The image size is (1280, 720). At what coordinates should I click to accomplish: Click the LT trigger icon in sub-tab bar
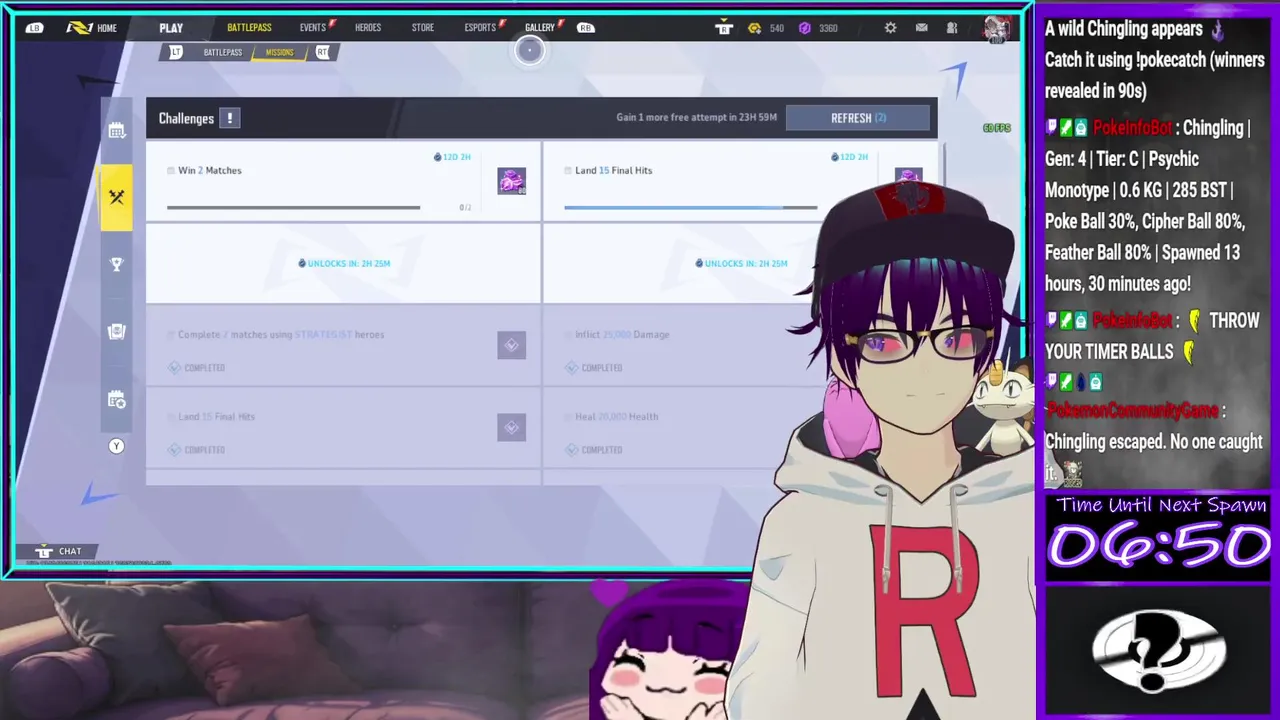click(176, 52)
